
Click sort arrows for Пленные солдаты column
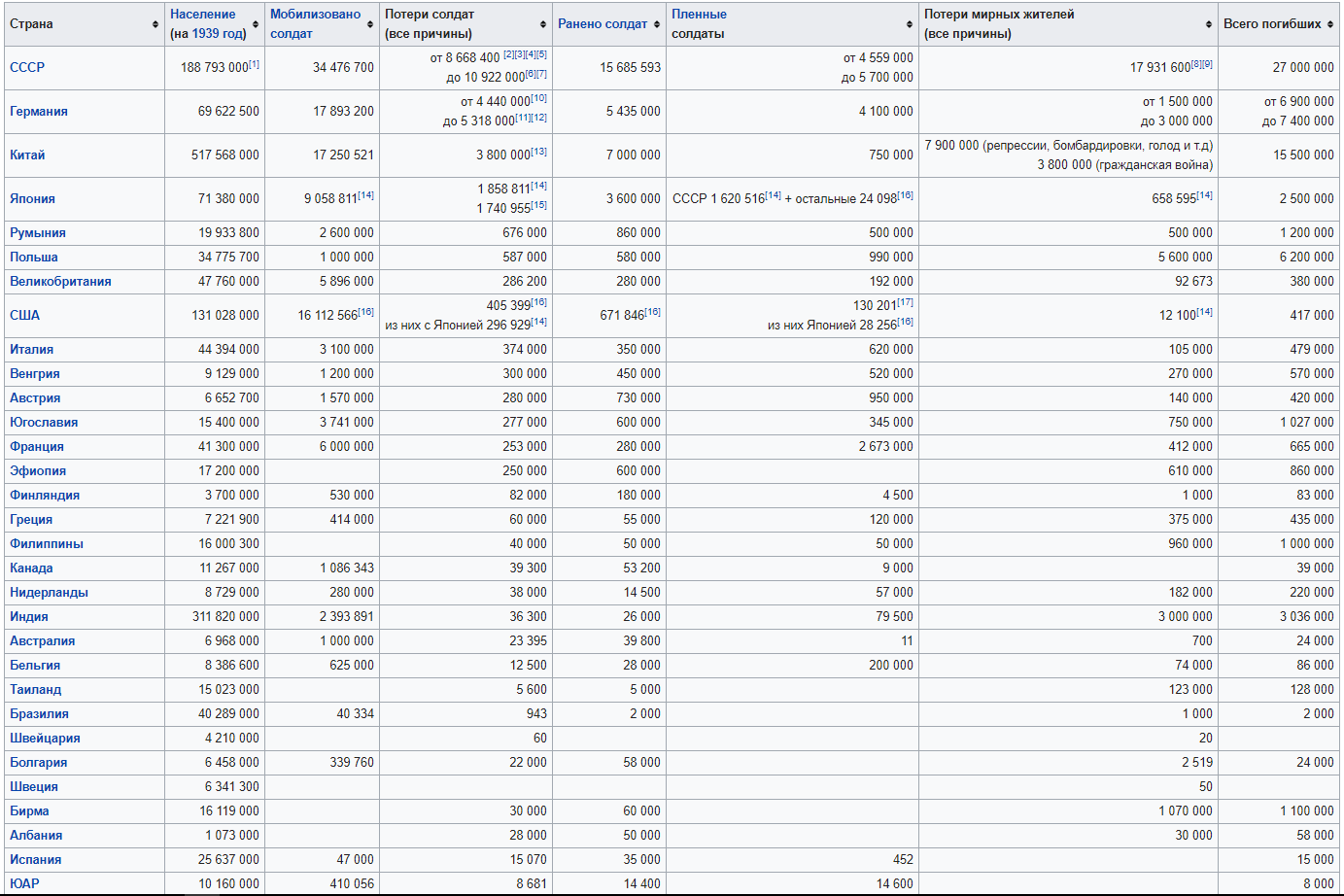pyautogui.click(x=910, y=24)
